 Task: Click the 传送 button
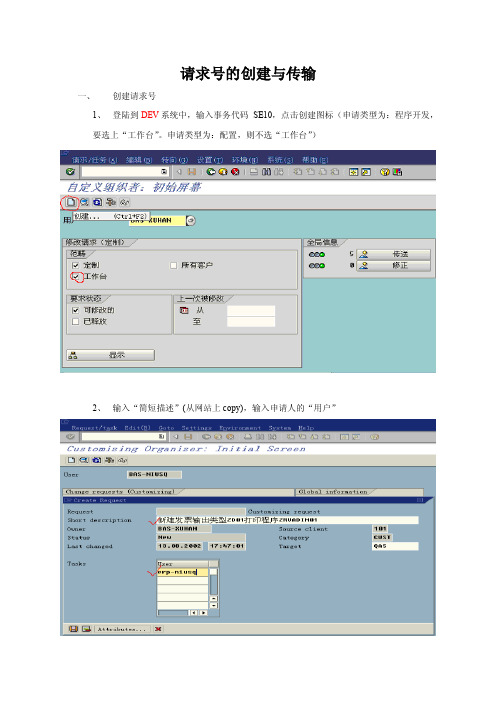coord(393,254)
